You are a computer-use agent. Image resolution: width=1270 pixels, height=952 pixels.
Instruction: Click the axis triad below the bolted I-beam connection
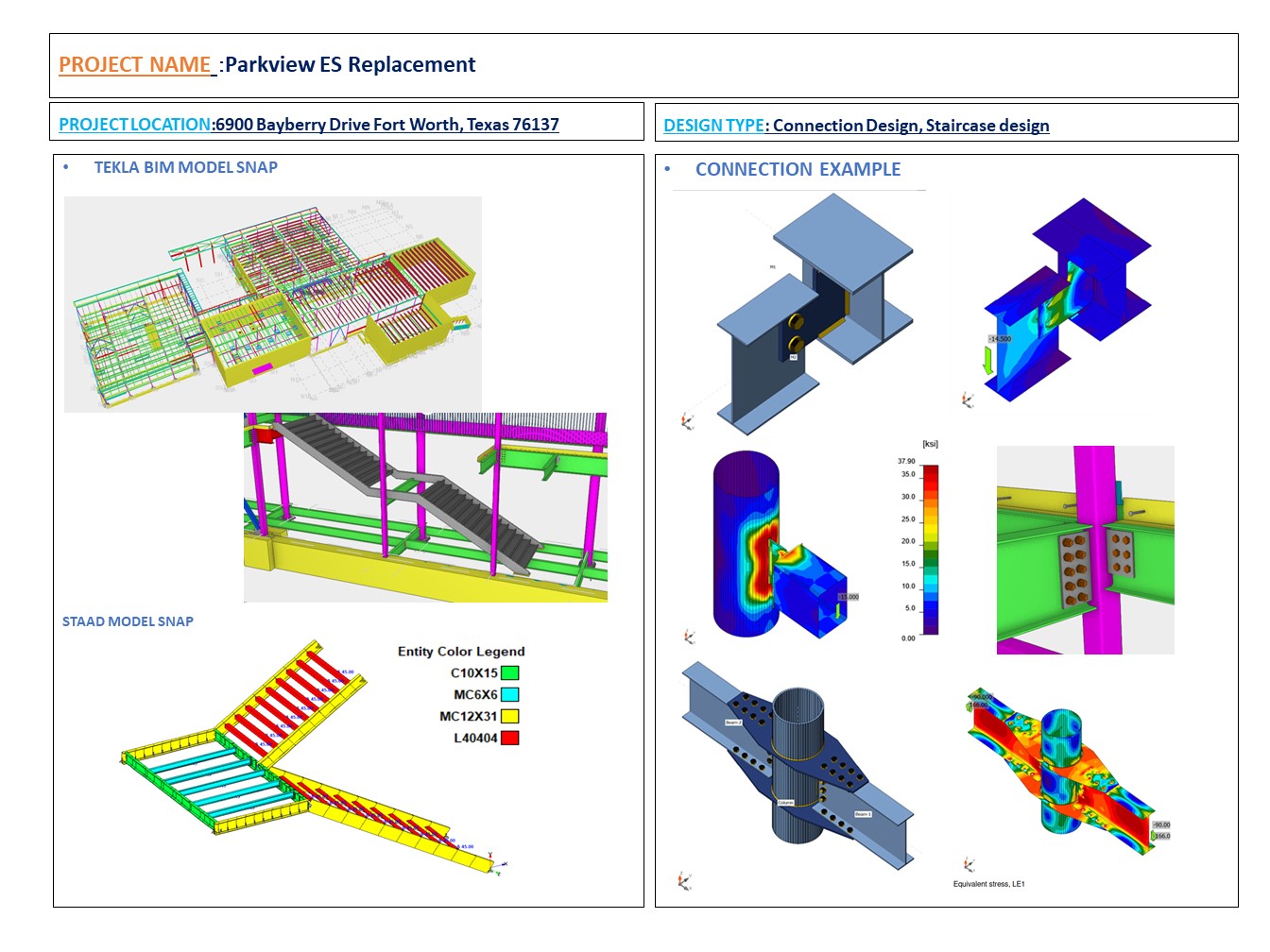pos(687,420)
